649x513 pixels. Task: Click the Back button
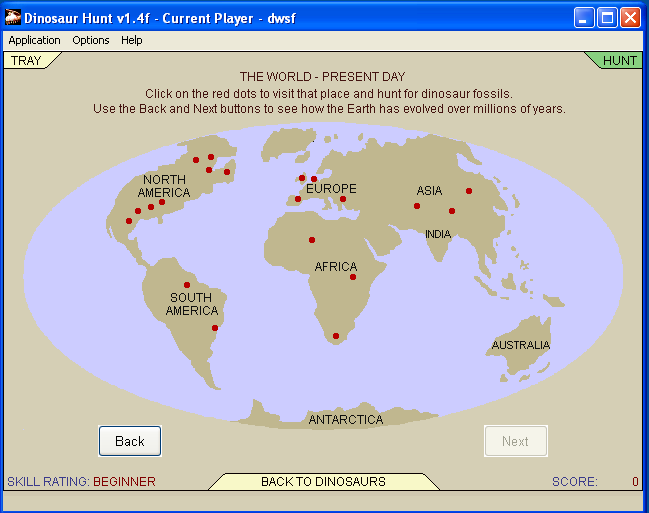[130, 441]
